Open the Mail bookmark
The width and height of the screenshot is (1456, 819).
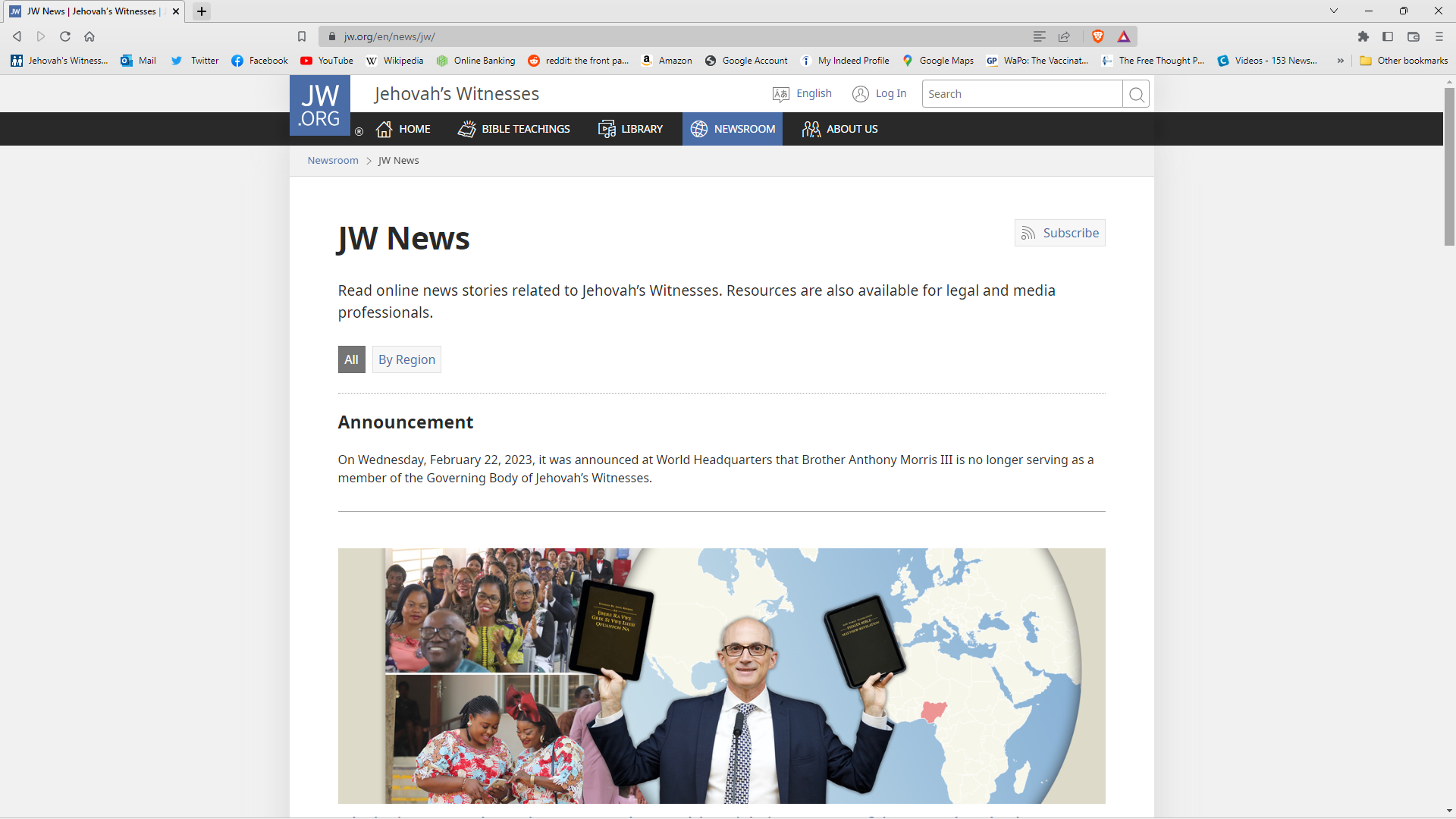click(138, 61)
